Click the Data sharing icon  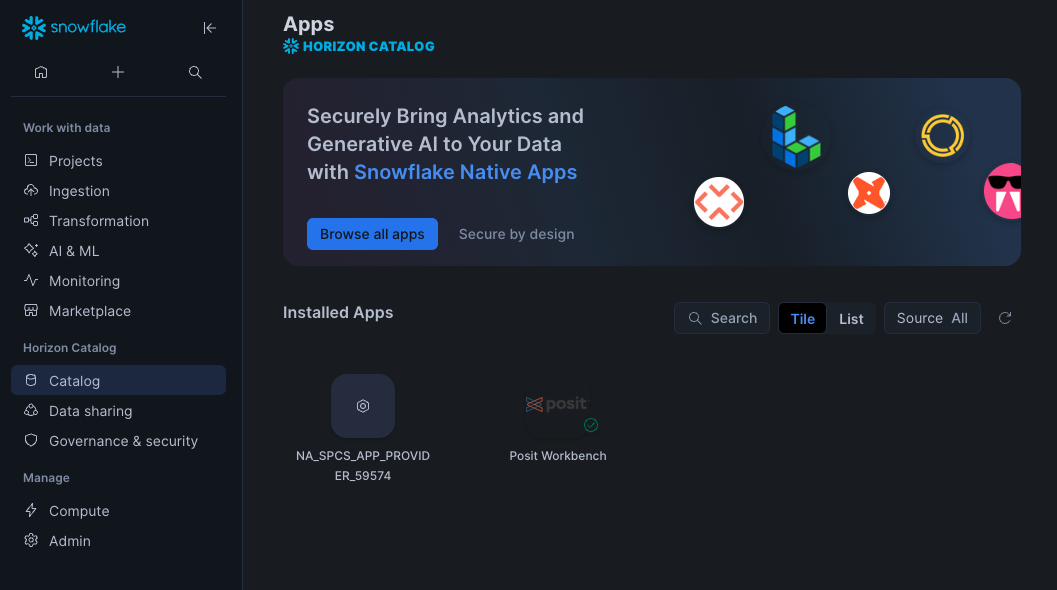pos(31,411)
